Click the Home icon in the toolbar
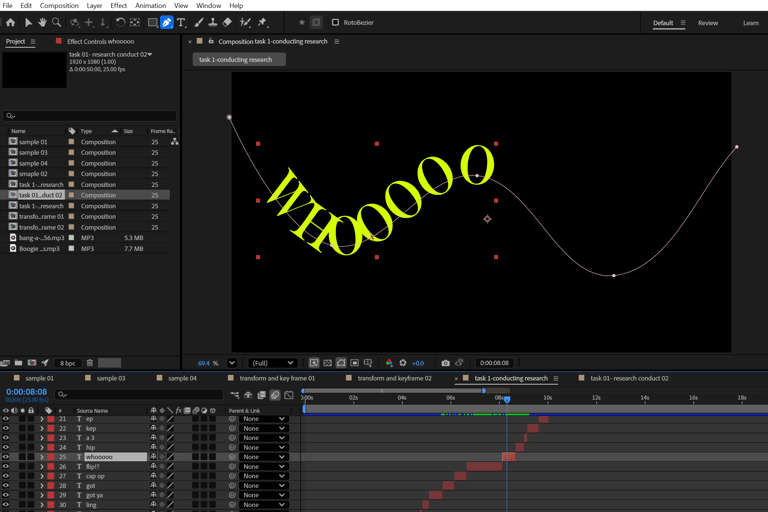This screenshot has height=512, width=768. [11, 22]
